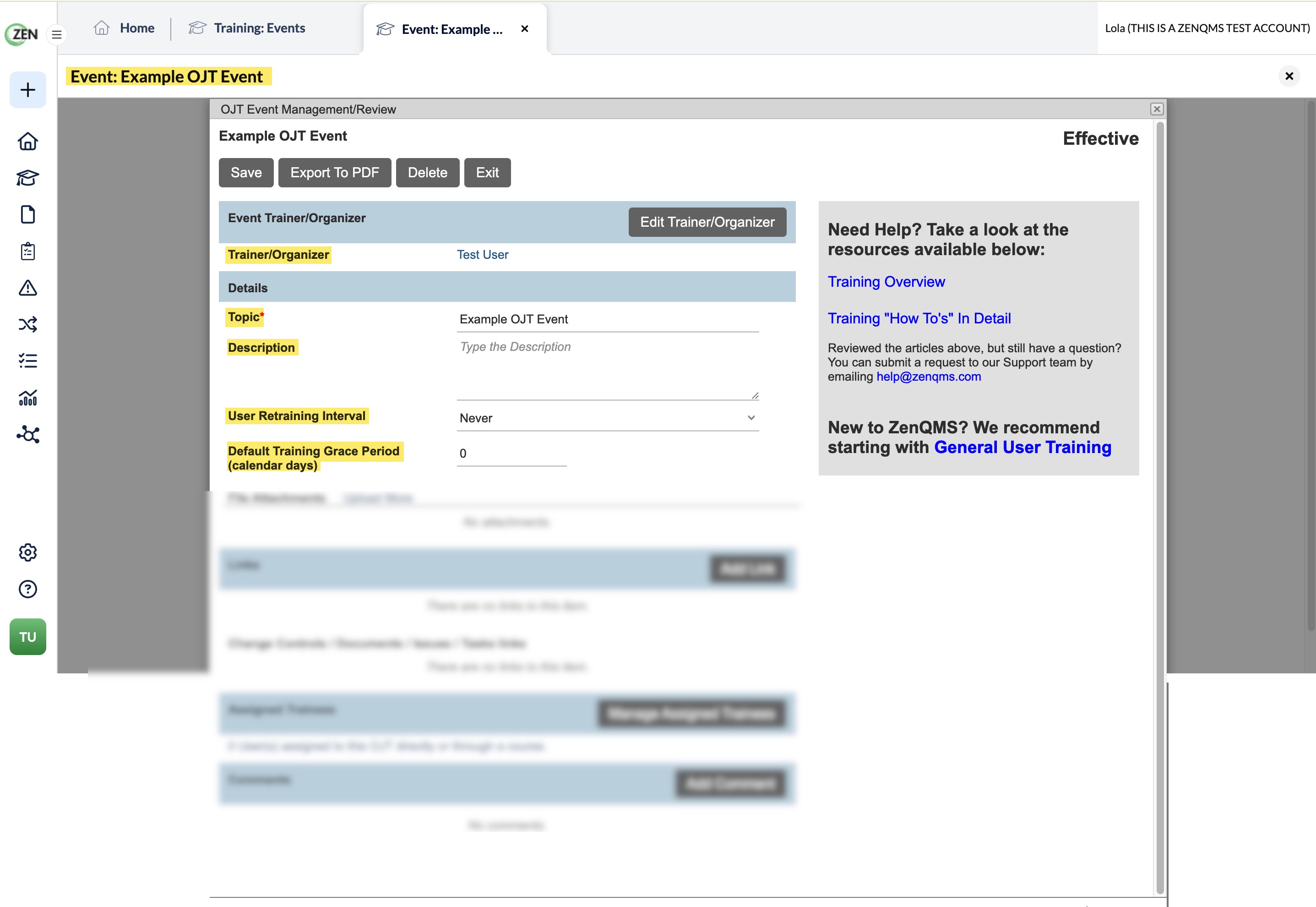The height and width of the screenshot is (907, 1316).
Task: Close the Event: Example OJT Event page
Action: (1289, 76)
